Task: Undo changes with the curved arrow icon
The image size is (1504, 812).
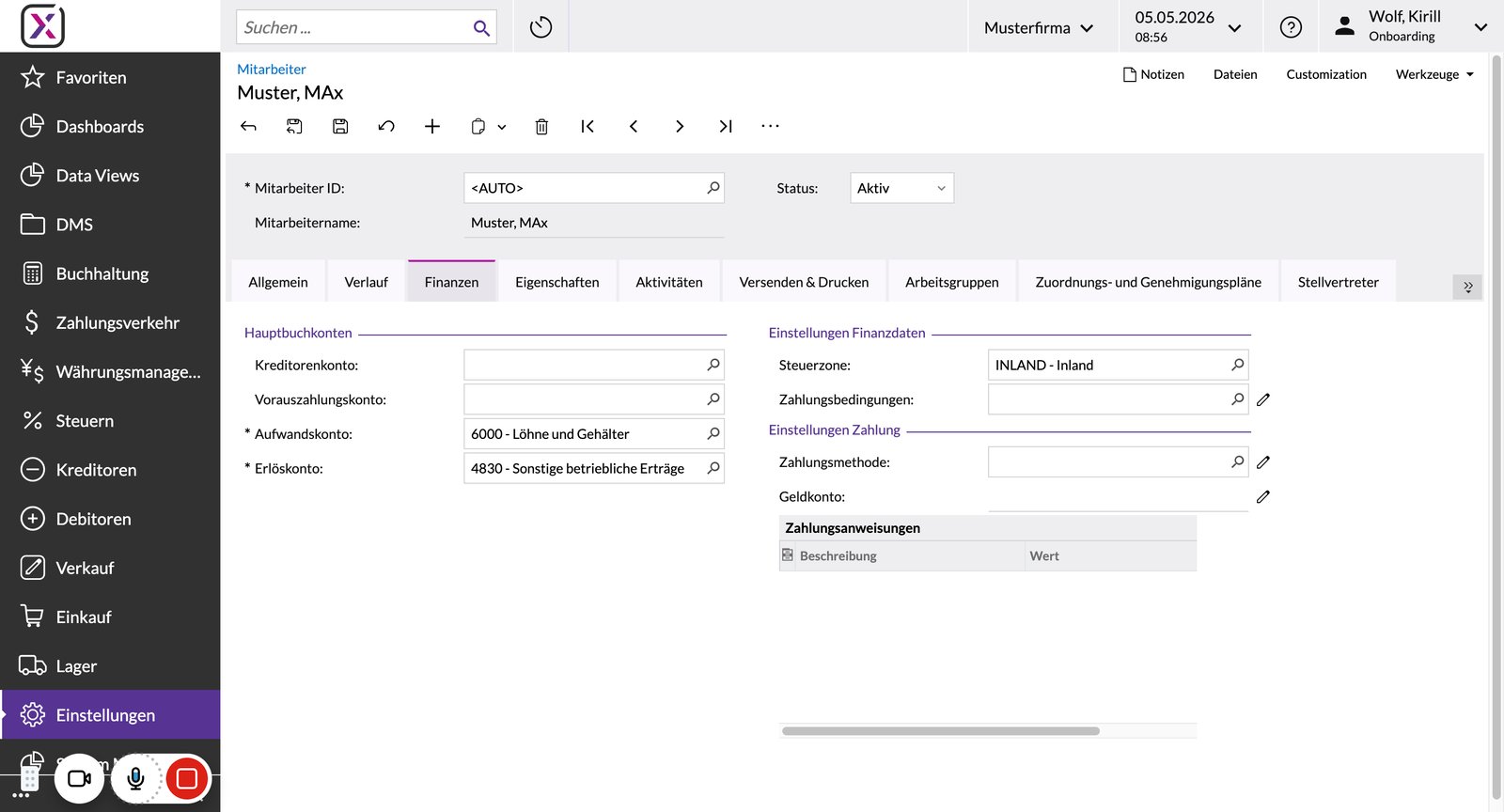Action: tap(386, 126)
